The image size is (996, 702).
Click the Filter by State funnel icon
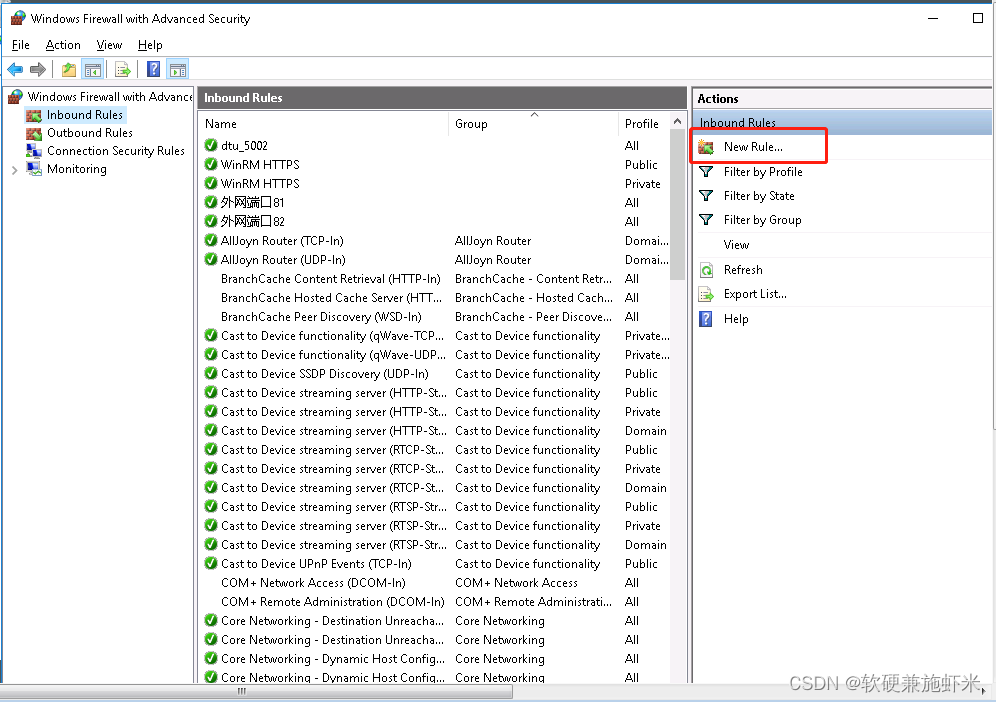[x=706, y=196]
